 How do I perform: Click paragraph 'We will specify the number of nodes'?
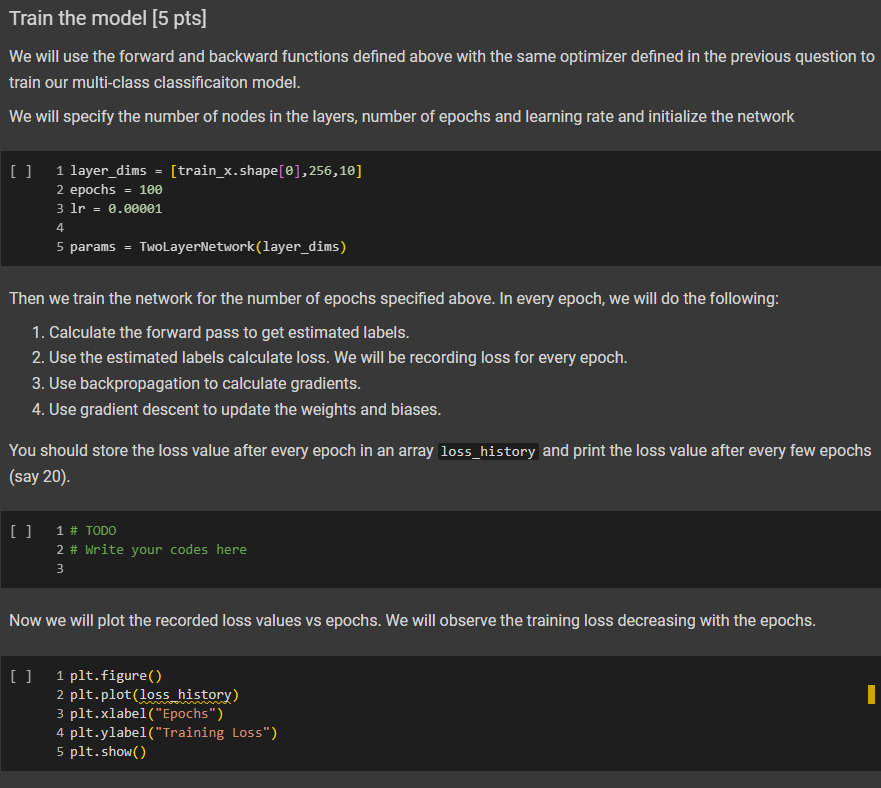(x=402, y=117)
